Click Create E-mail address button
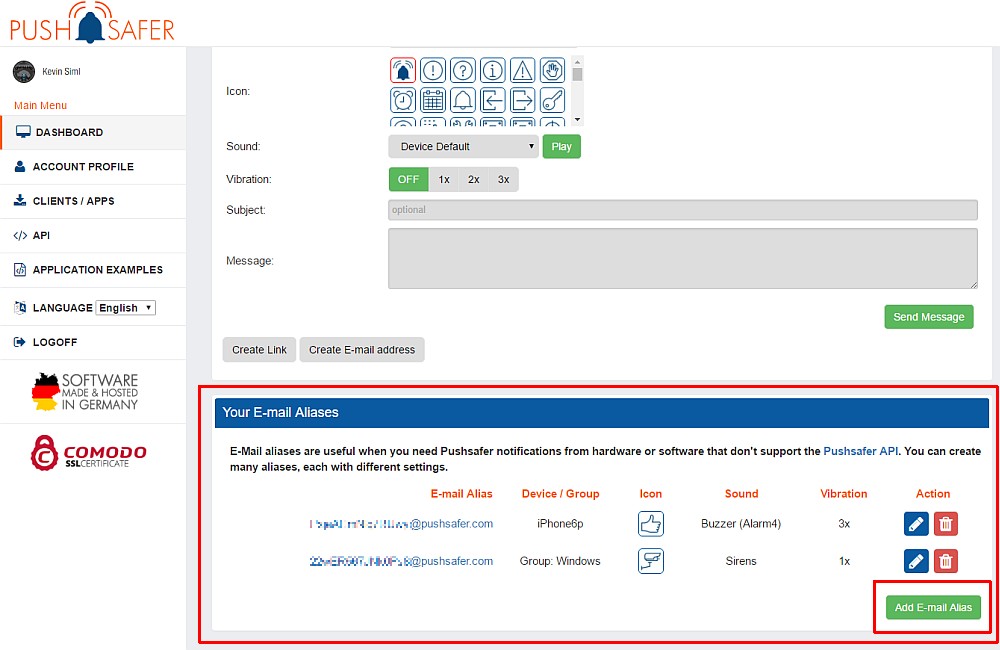The width and height of the screenshot is (1000, 650). click(362, 350)
